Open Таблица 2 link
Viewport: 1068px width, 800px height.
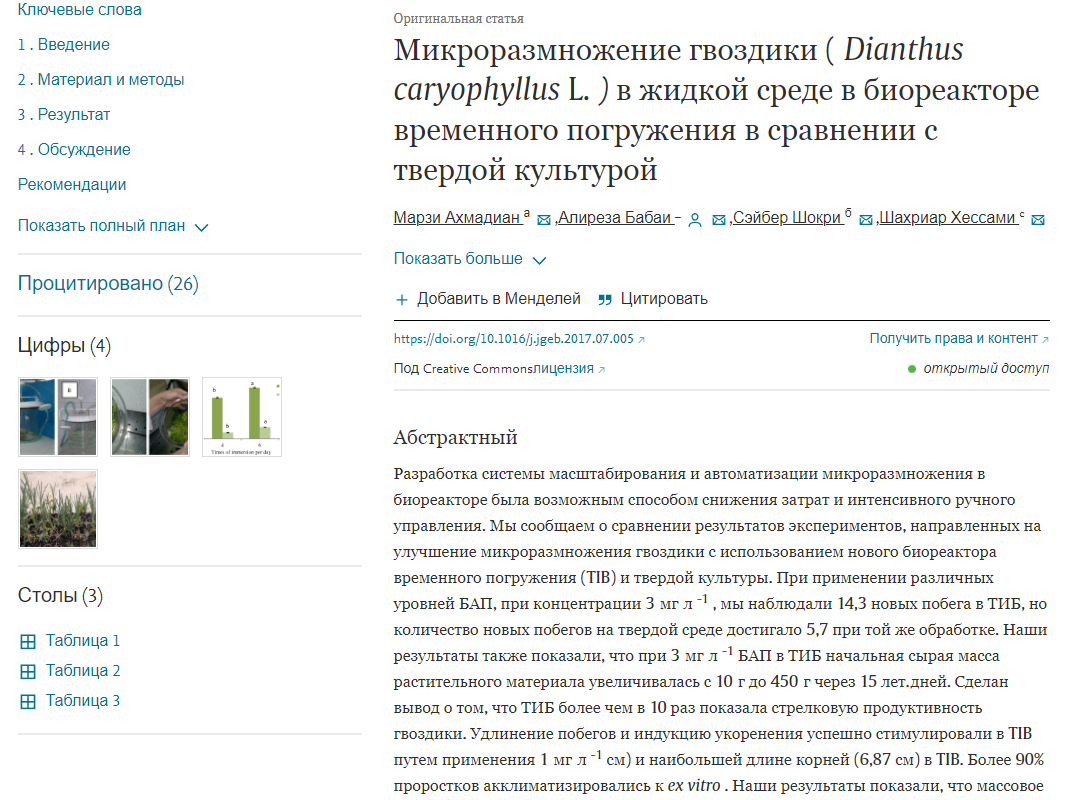tap(82, 671)
